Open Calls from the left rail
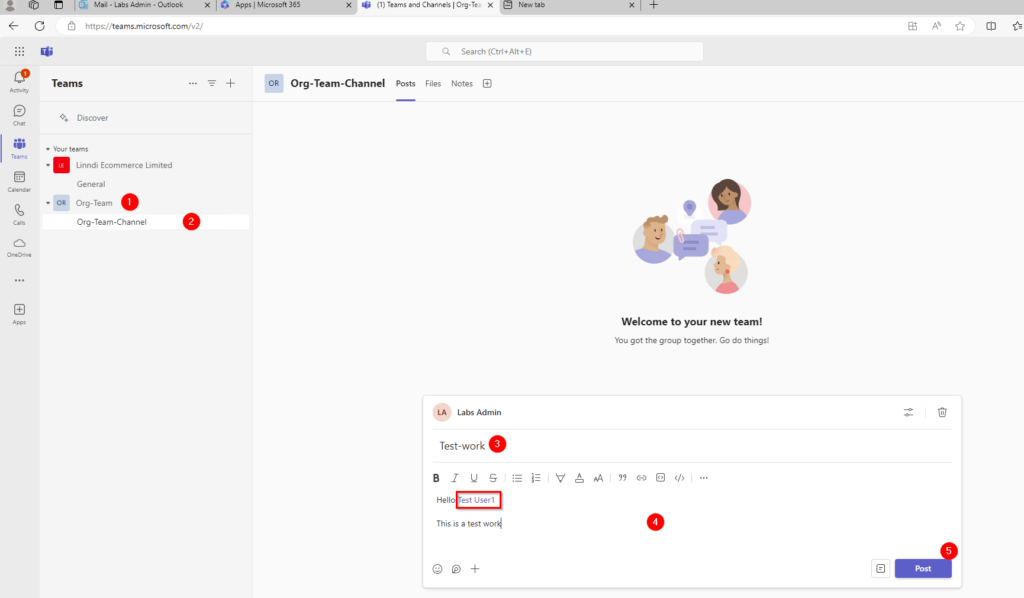This screenshot has height=598, width=1024. 19,214
